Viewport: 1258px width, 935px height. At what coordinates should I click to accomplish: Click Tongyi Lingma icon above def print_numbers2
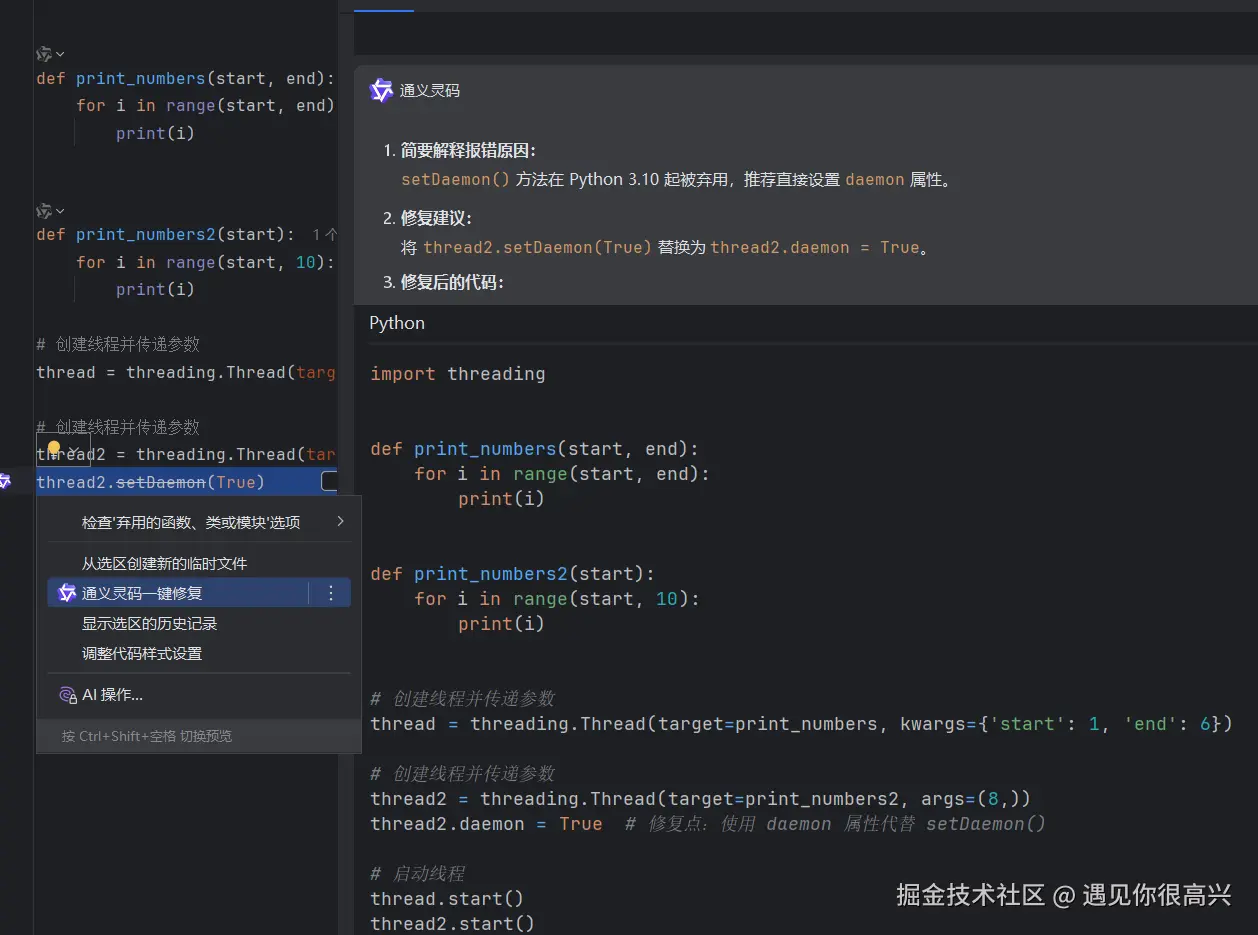(x=44, y=211)
